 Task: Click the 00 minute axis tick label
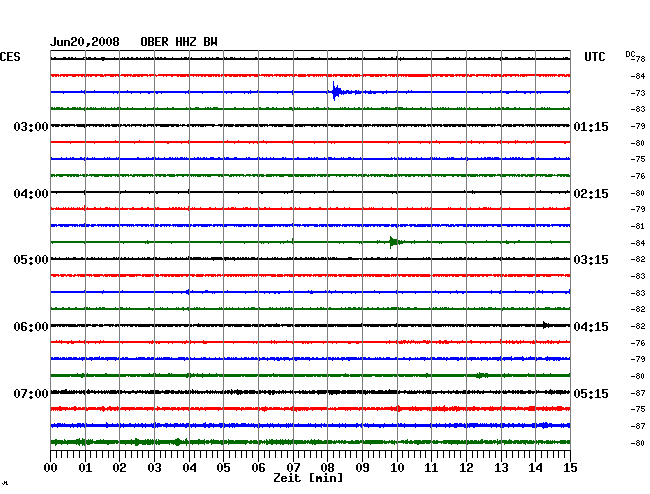pos(51,467)
